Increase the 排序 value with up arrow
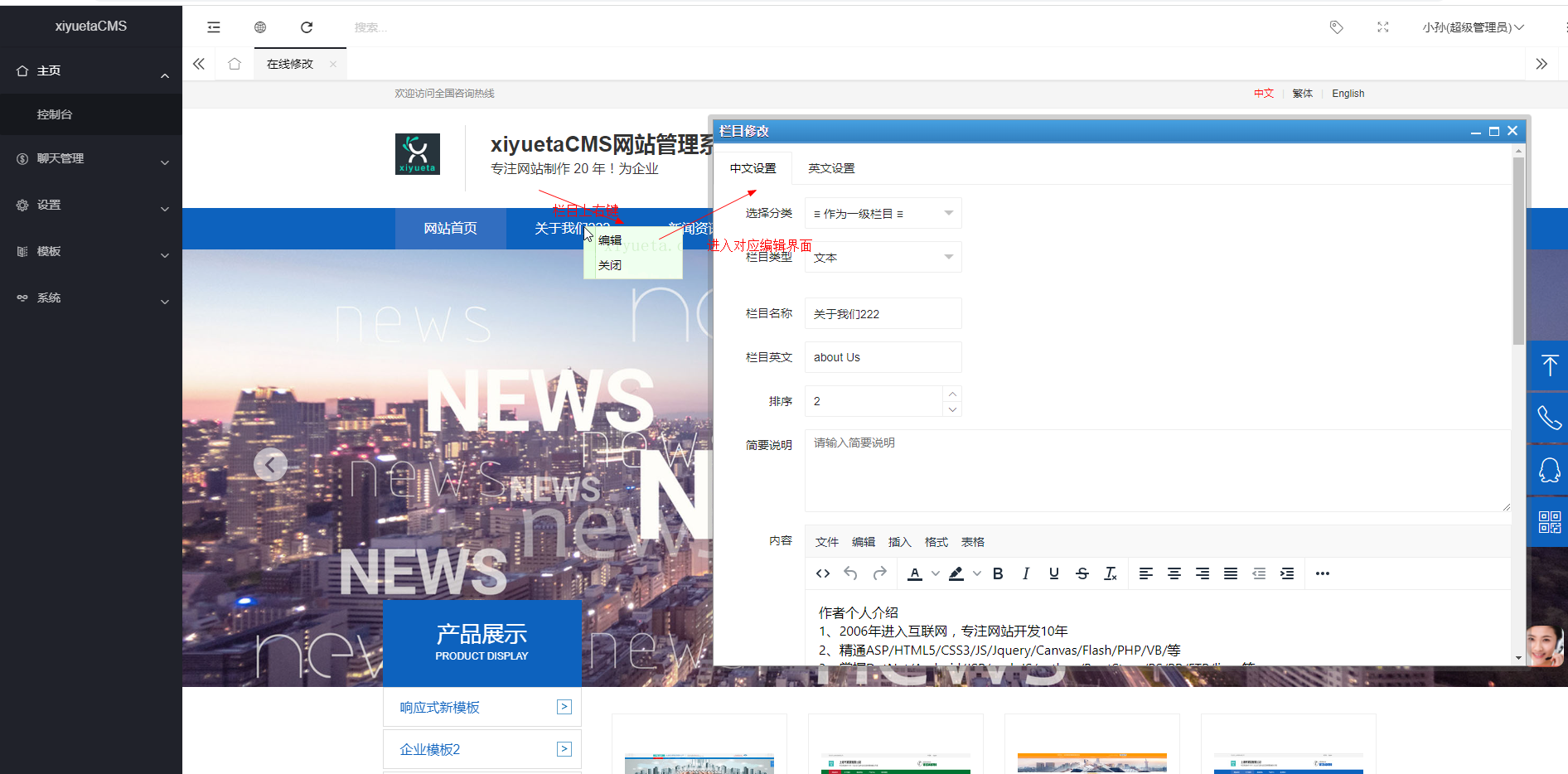 click(x=953, y=394)
